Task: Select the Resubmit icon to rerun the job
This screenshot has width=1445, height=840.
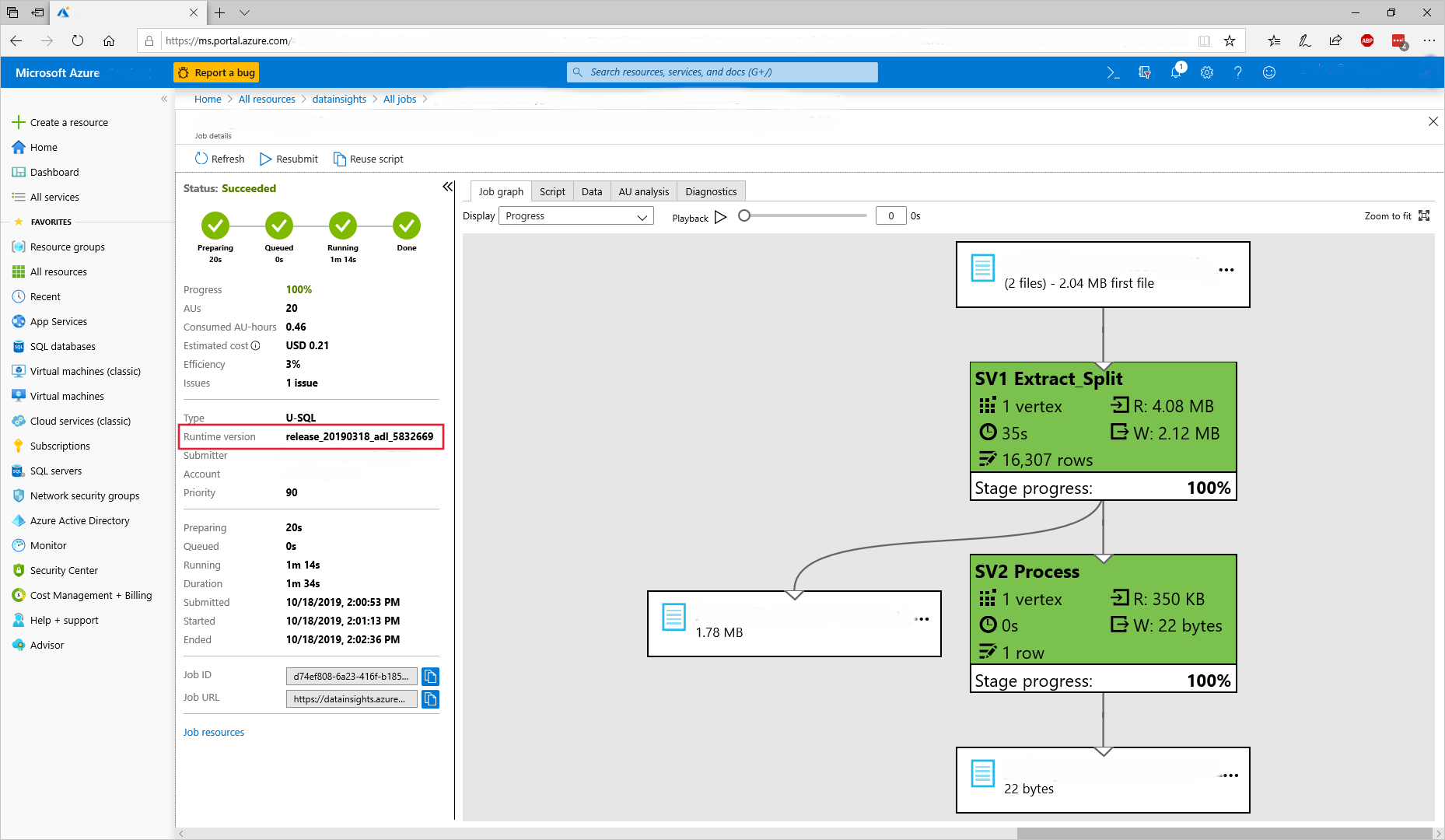Action: point(264,159)
